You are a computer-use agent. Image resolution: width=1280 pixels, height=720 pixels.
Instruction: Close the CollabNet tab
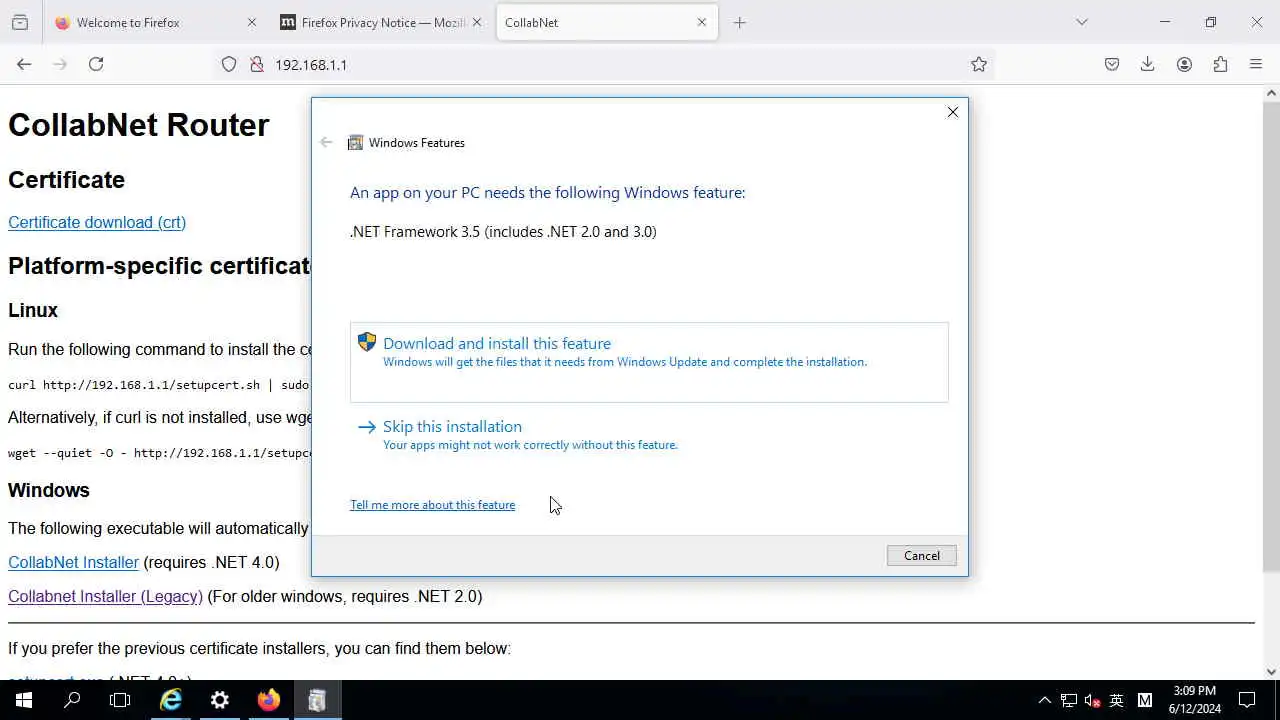click(702, 22)
